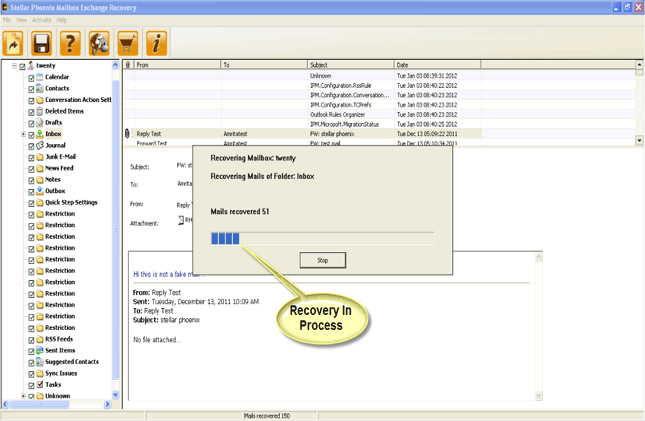Click the Drafts folder icon
645x421 pixels.
(x=40, y=123)
